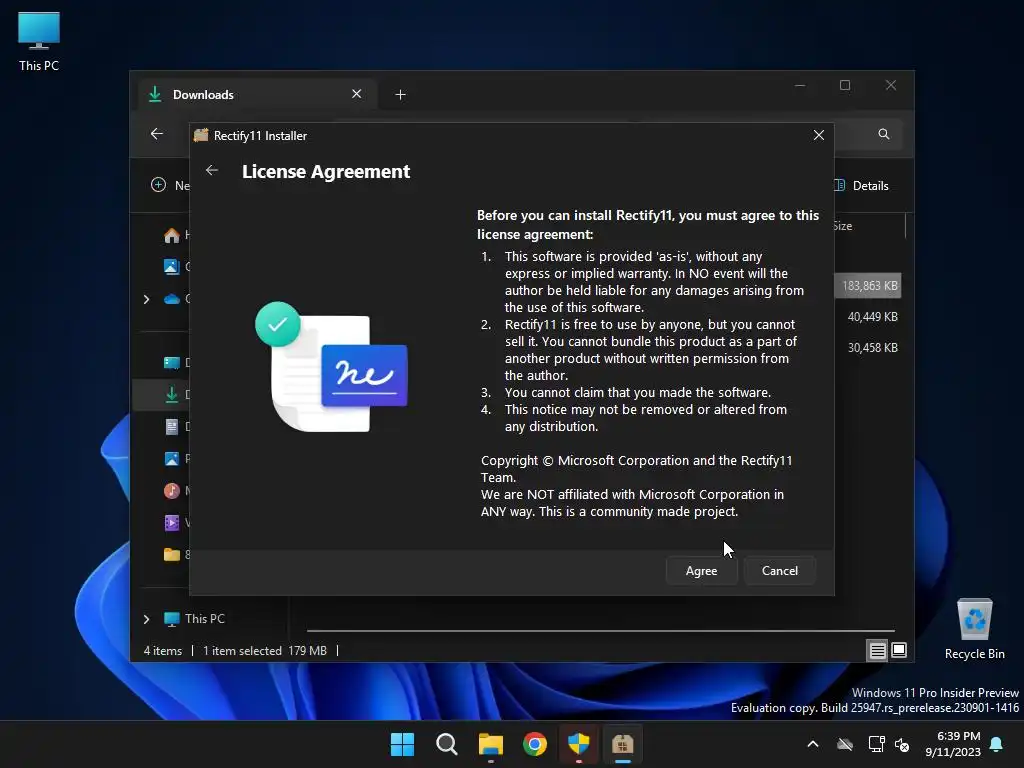Open the notifications bell icon
This screenshot has height=768, width=1024.
pyautogui.click(x=997, y=744)
